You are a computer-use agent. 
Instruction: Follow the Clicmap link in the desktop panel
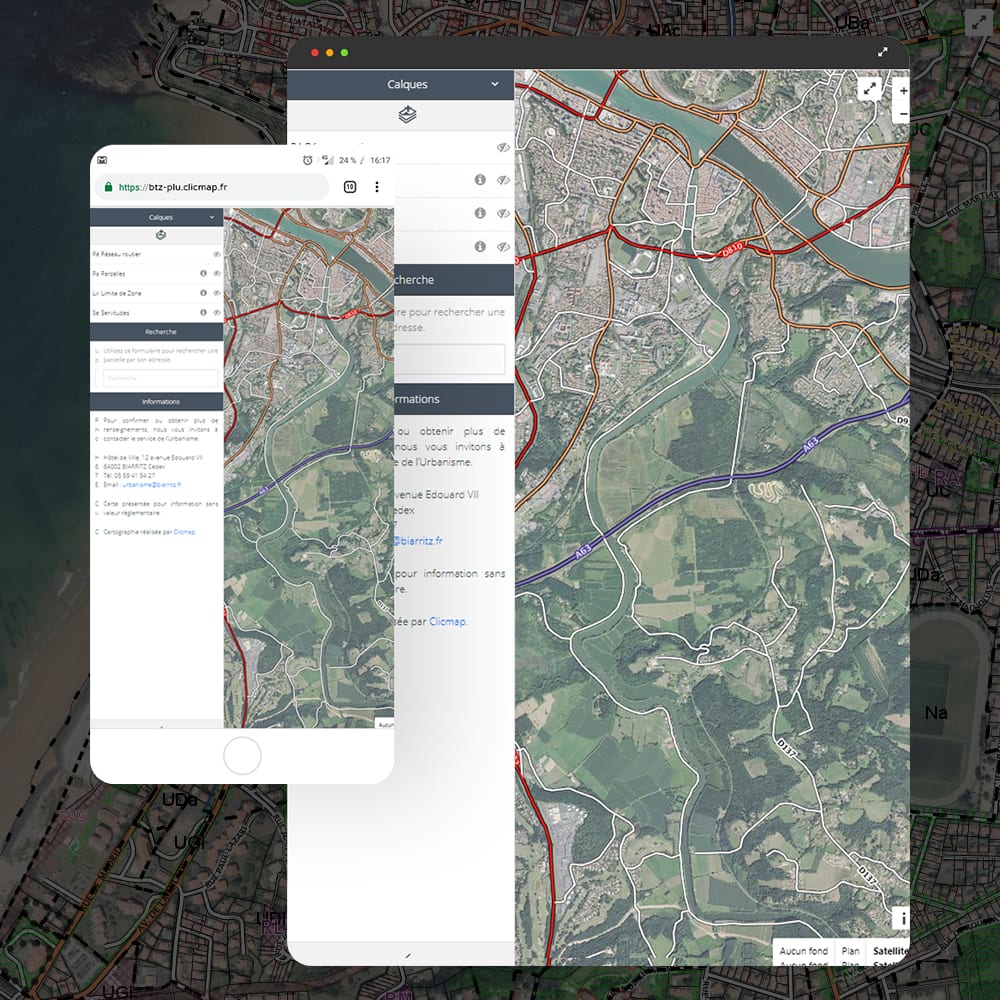[x=448, y=621]
